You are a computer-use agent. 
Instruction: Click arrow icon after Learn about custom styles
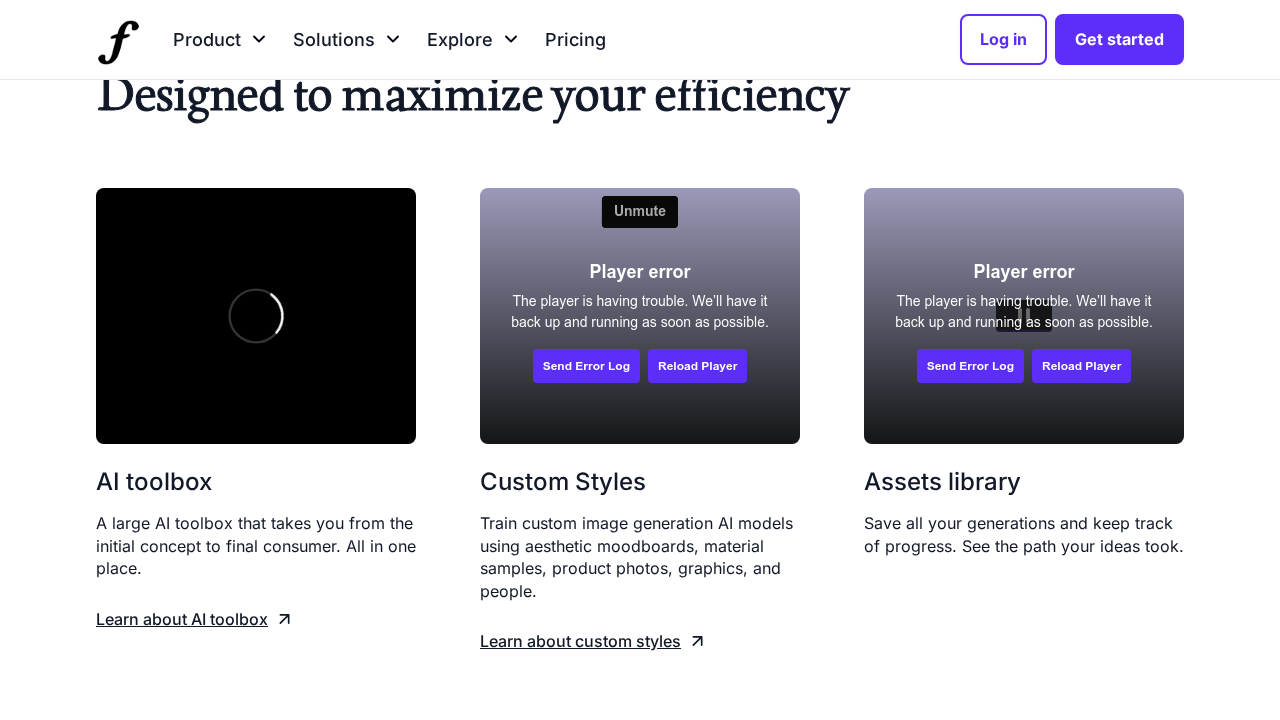pyautogui.click(x=698, y=642)
